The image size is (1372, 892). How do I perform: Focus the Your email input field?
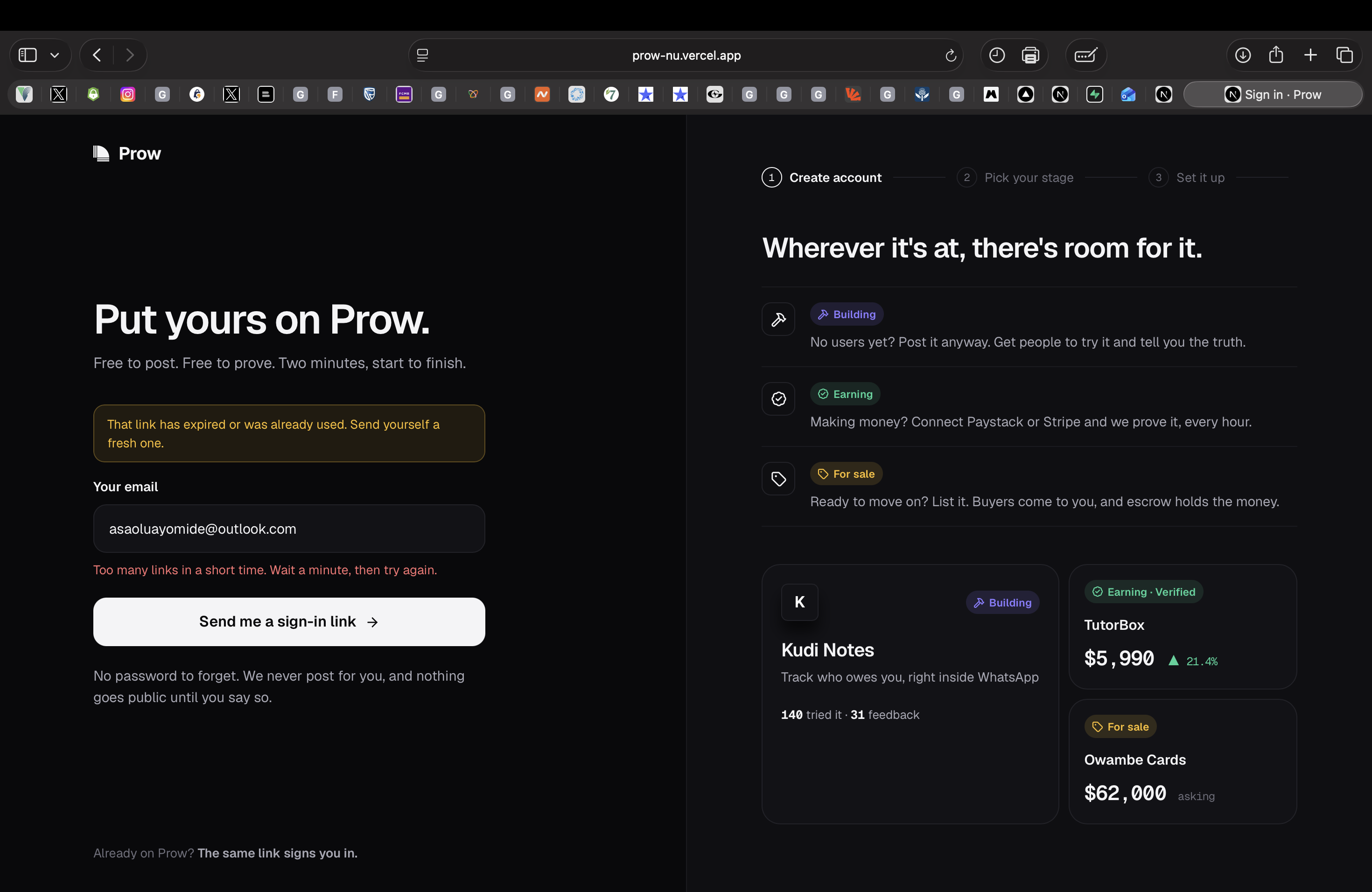coord(289,529)
